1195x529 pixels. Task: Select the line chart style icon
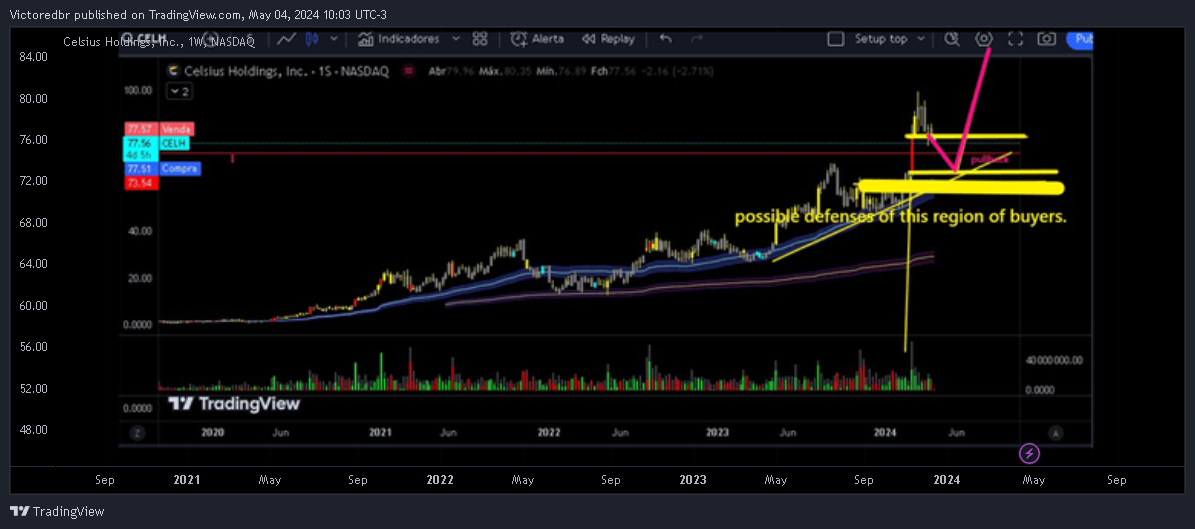[x=287, y=39]
